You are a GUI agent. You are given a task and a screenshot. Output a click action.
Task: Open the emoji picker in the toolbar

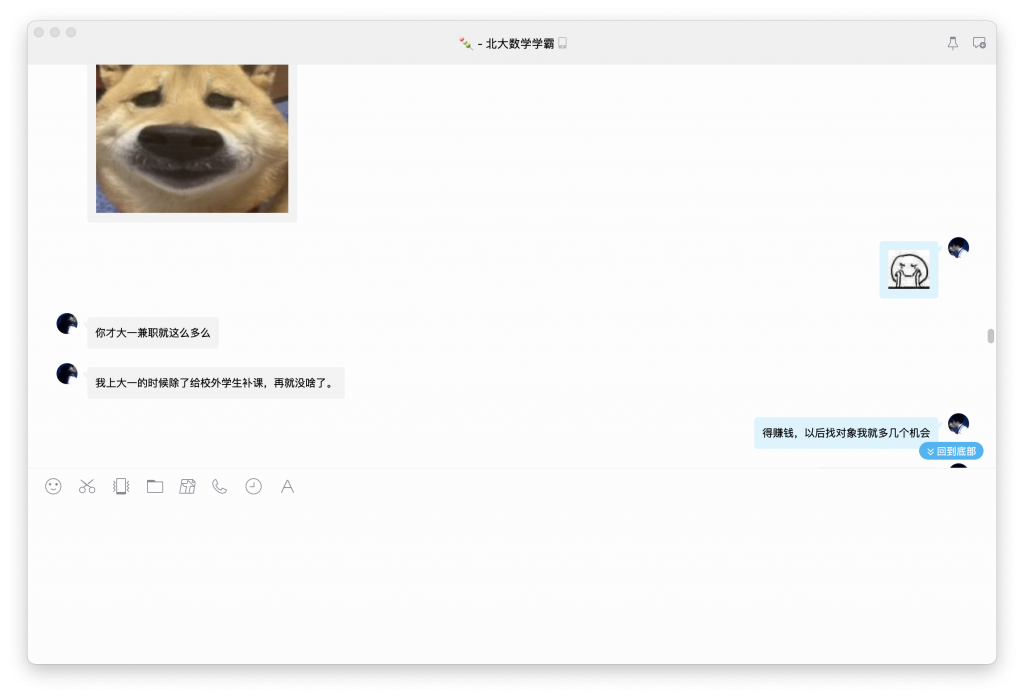coord(53,486)
